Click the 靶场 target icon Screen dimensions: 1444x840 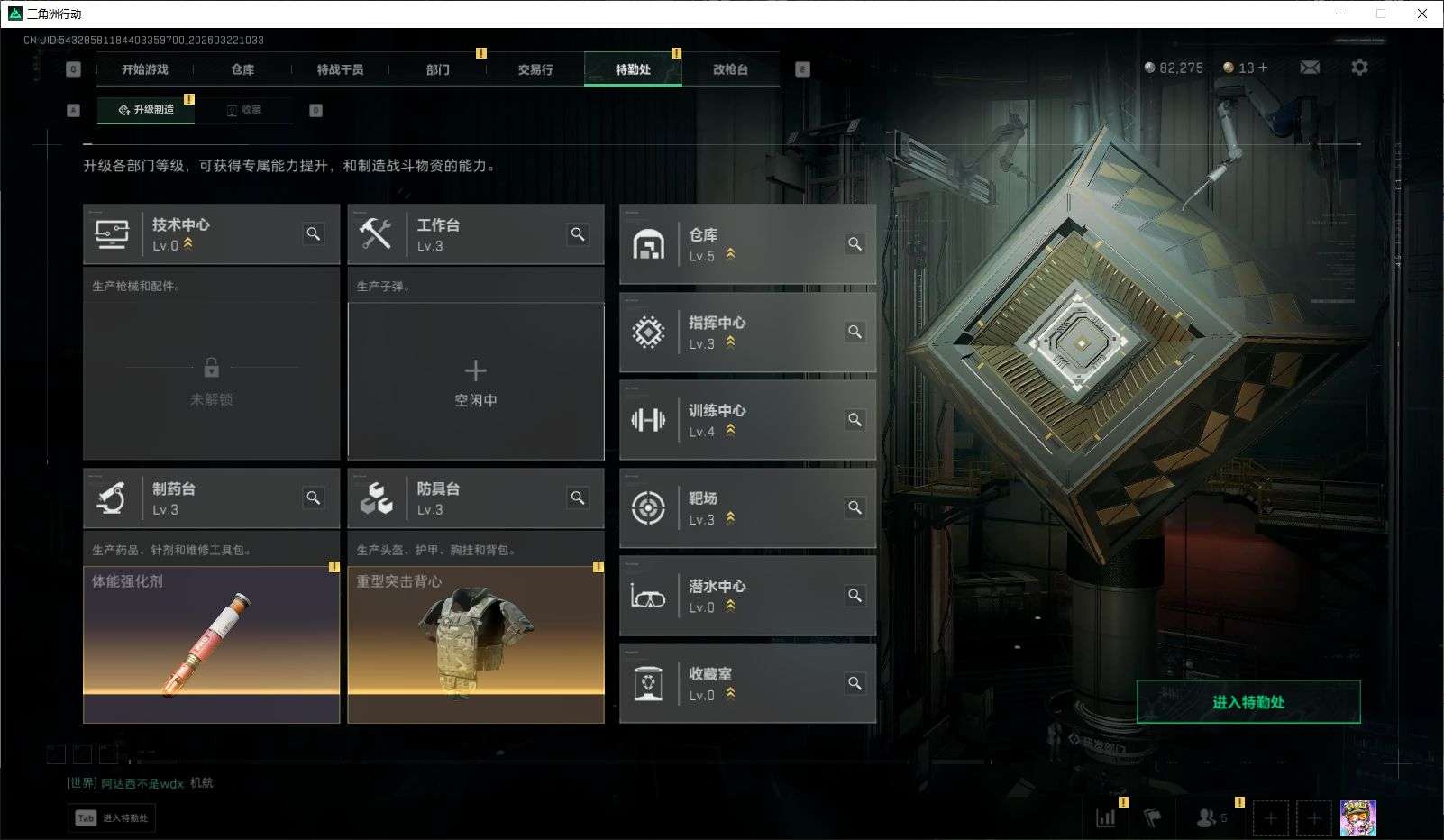click(x=648, y=507)
